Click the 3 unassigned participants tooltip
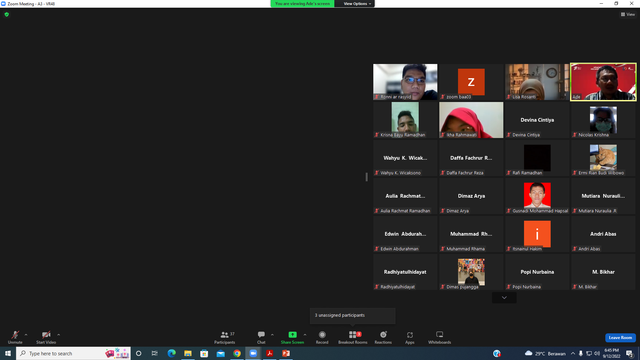640x360 pixels. point(353,316)
